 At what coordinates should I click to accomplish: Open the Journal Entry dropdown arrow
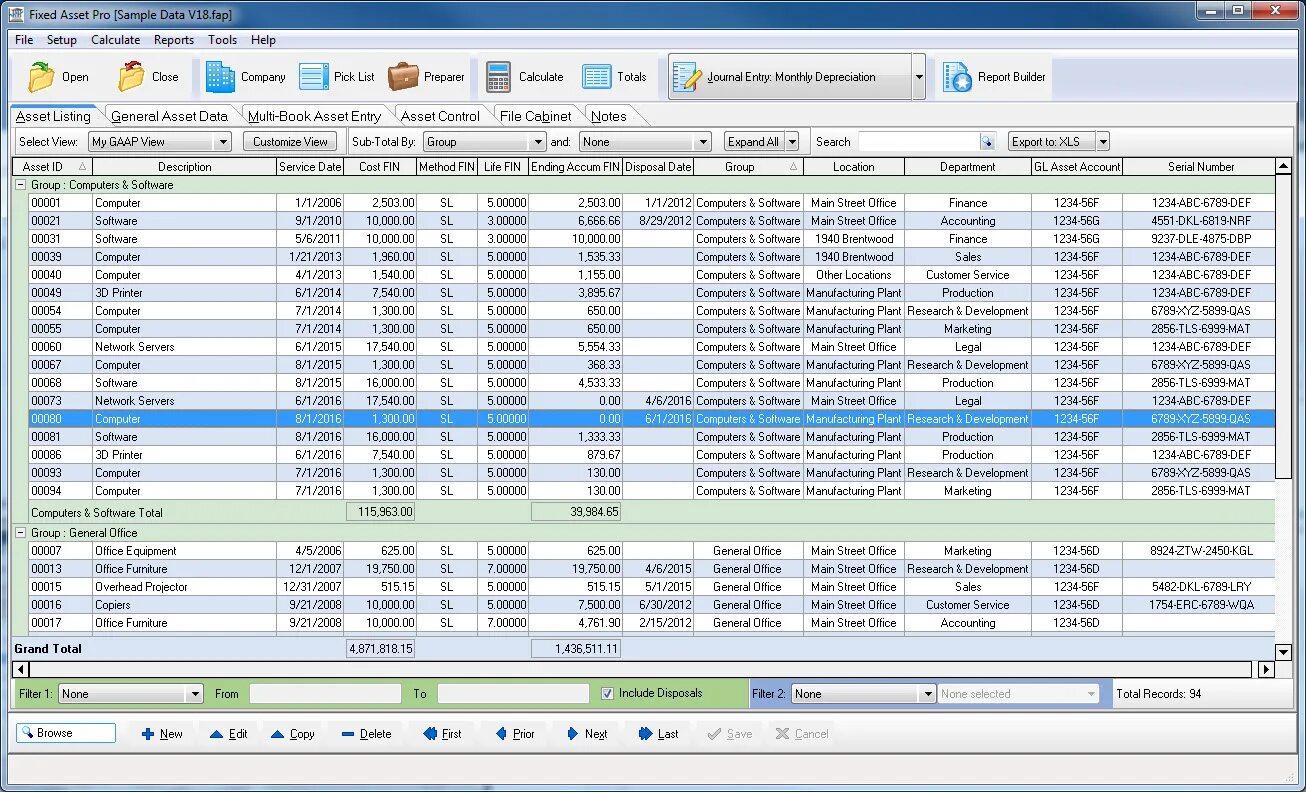[x=919, y=77]
